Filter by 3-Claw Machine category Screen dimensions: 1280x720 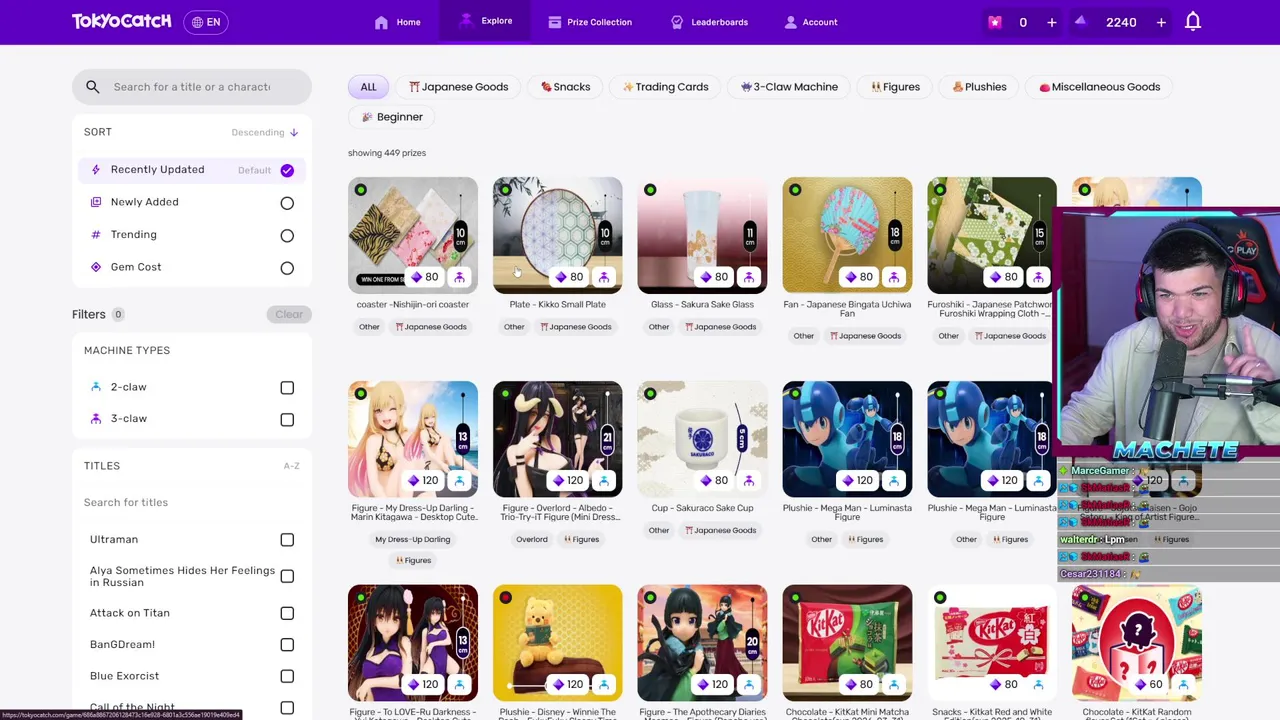789,87
